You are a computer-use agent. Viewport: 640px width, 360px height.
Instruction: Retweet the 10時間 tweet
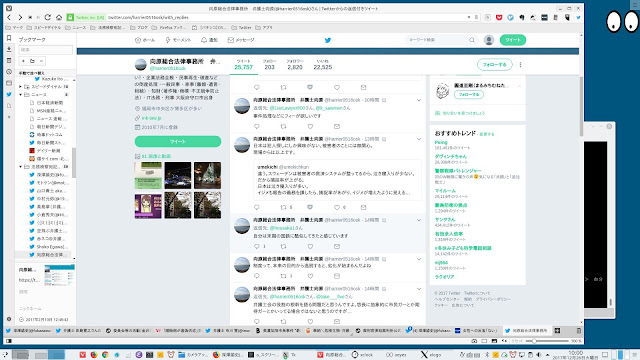tap(283, 127)
